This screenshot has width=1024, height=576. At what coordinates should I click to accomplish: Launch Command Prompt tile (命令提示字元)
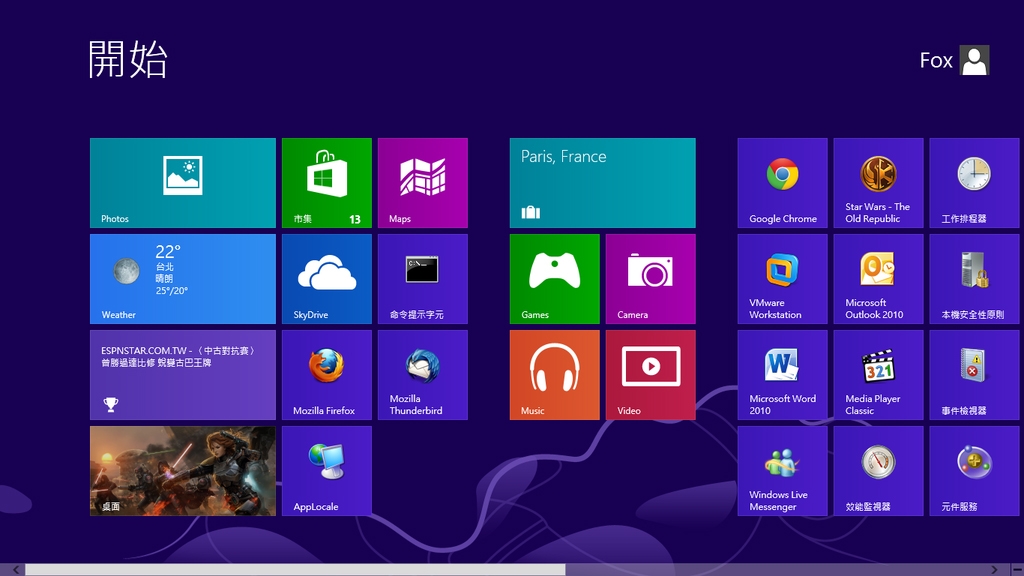423,279
